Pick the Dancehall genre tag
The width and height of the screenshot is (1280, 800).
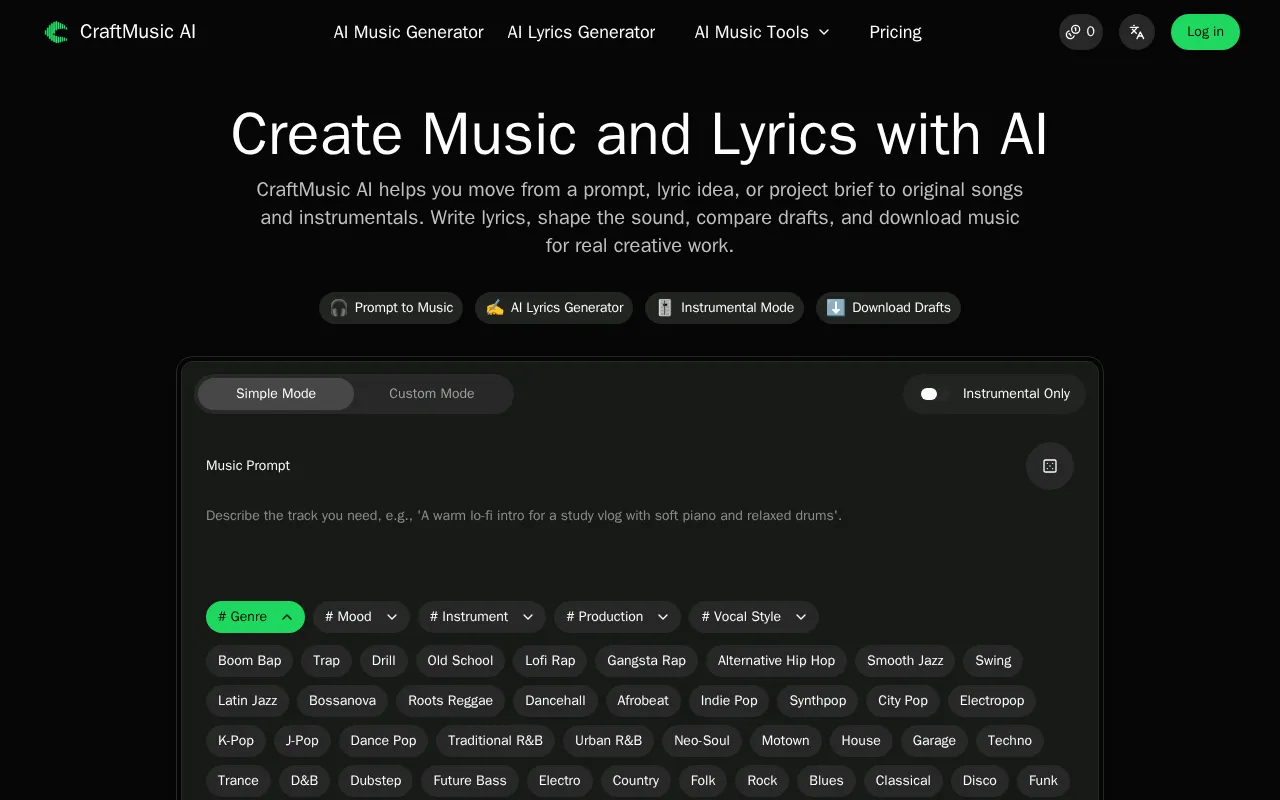coord(555,701)
